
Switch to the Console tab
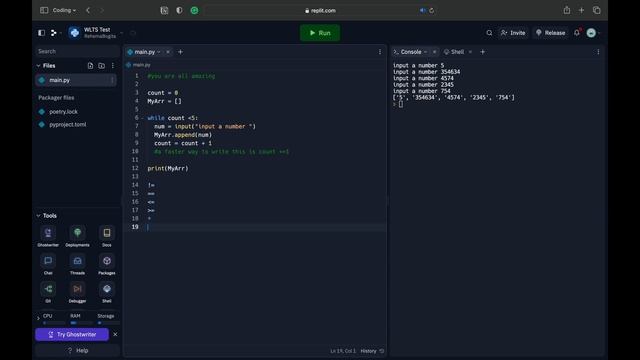click(x=411, y=52)
